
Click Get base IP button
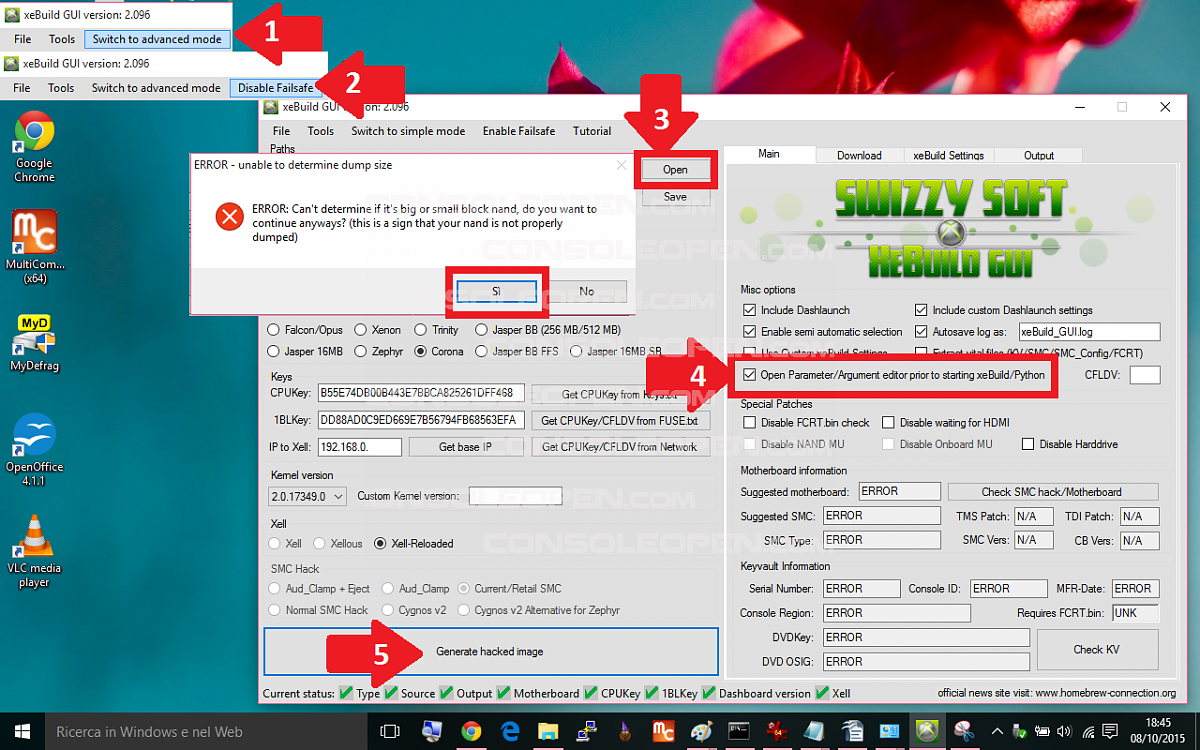point(465,447)
